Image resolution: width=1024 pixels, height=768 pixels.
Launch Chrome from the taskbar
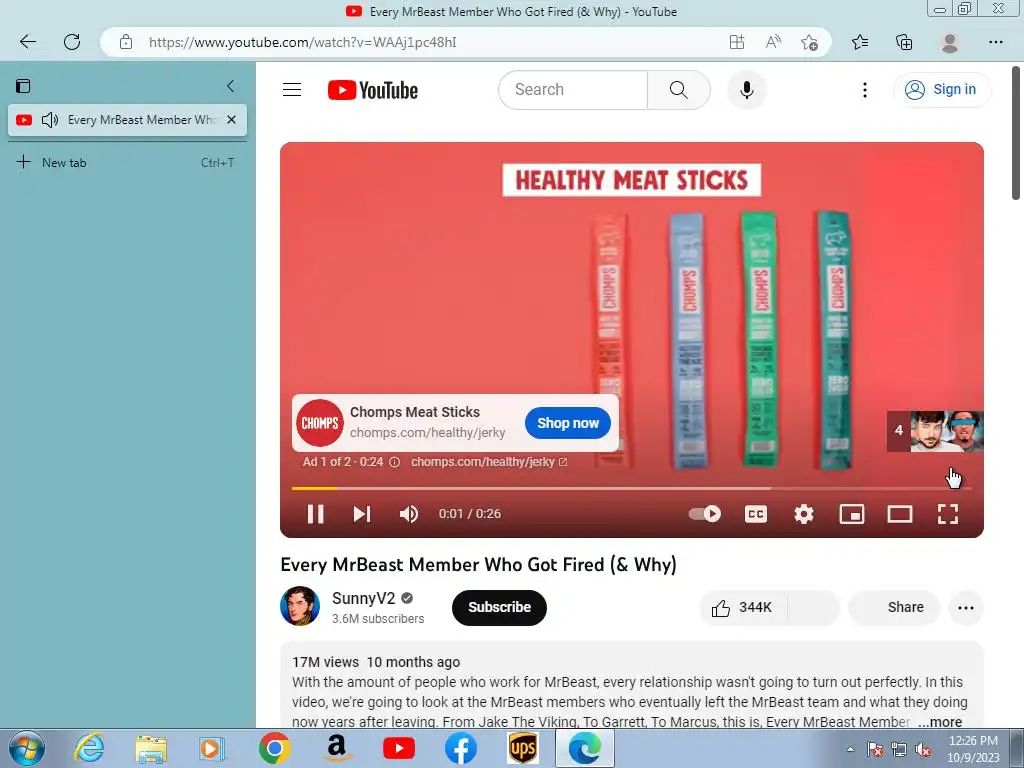coord(274,748)
